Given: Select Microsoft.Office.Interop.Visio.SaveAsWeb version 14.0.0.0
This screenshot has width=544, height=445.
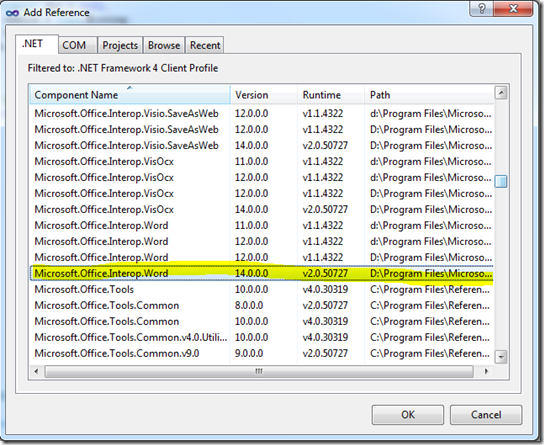Looking at the screenshot, I should pyautogui.click(x=262, y=145).
